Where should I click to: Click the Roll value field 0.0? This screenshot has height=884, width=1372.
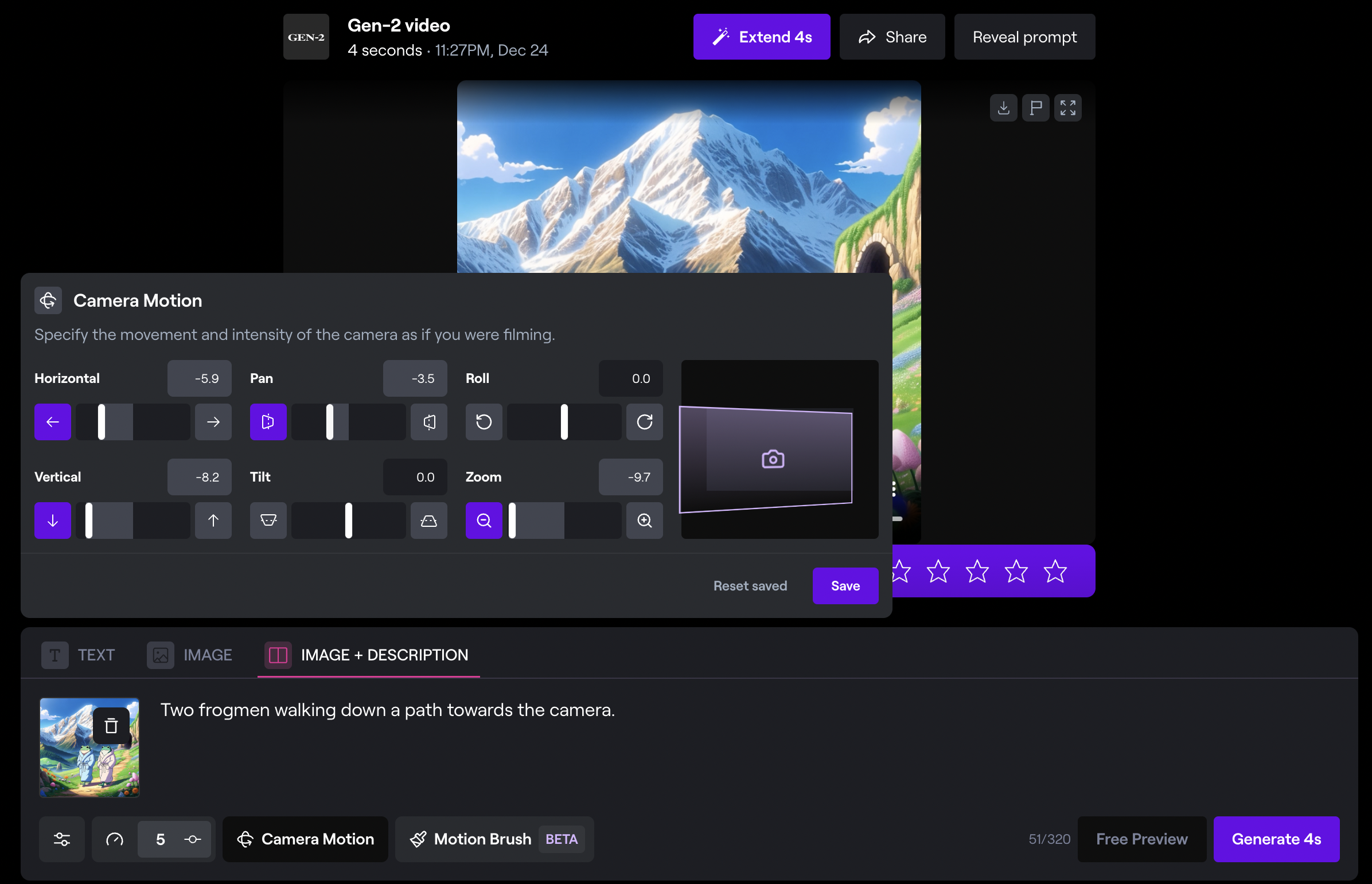pyautogui.click(x=630, y=378)
